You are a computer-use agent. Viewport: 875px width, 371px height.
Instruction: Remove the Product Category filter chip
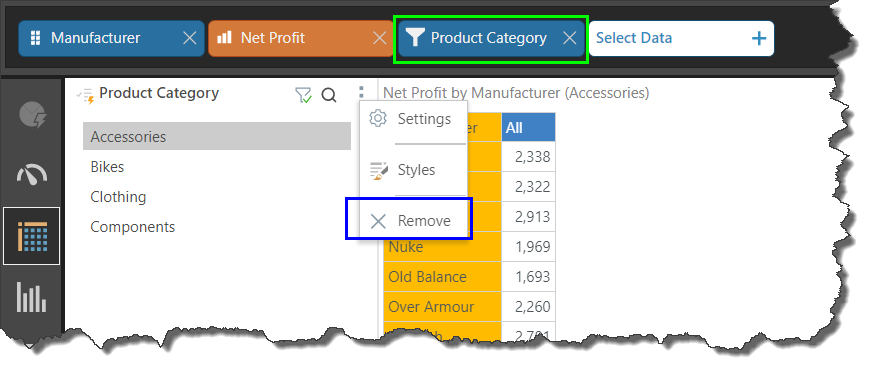(569, 38)
